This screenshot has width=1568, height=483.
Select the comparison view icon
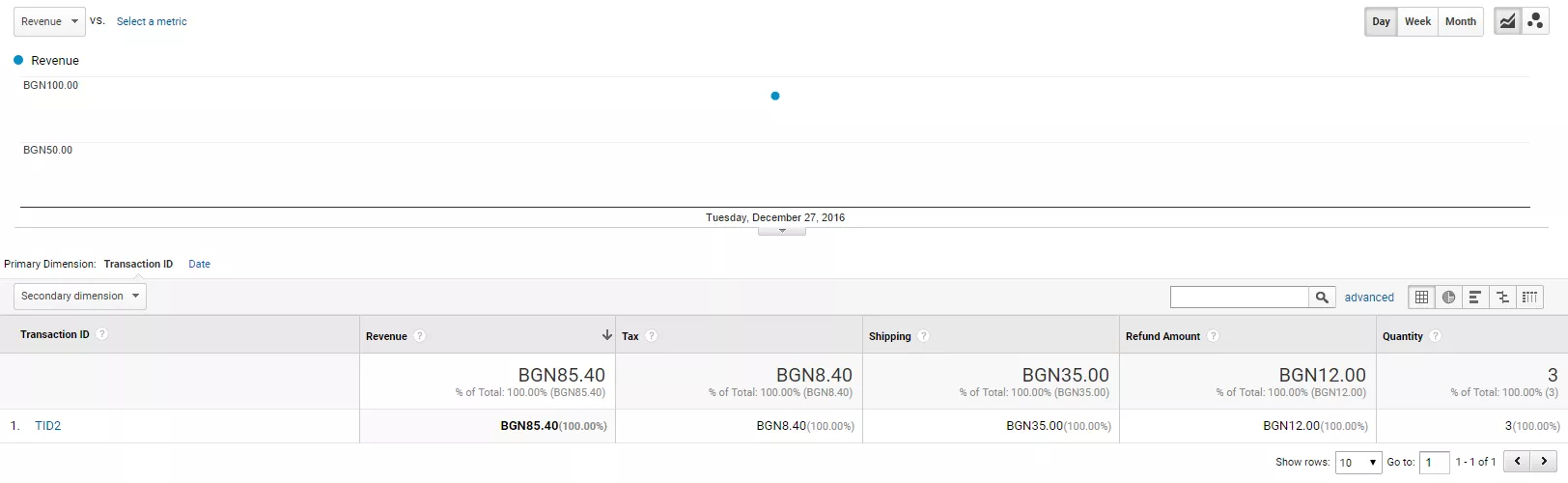[1502, 298]
